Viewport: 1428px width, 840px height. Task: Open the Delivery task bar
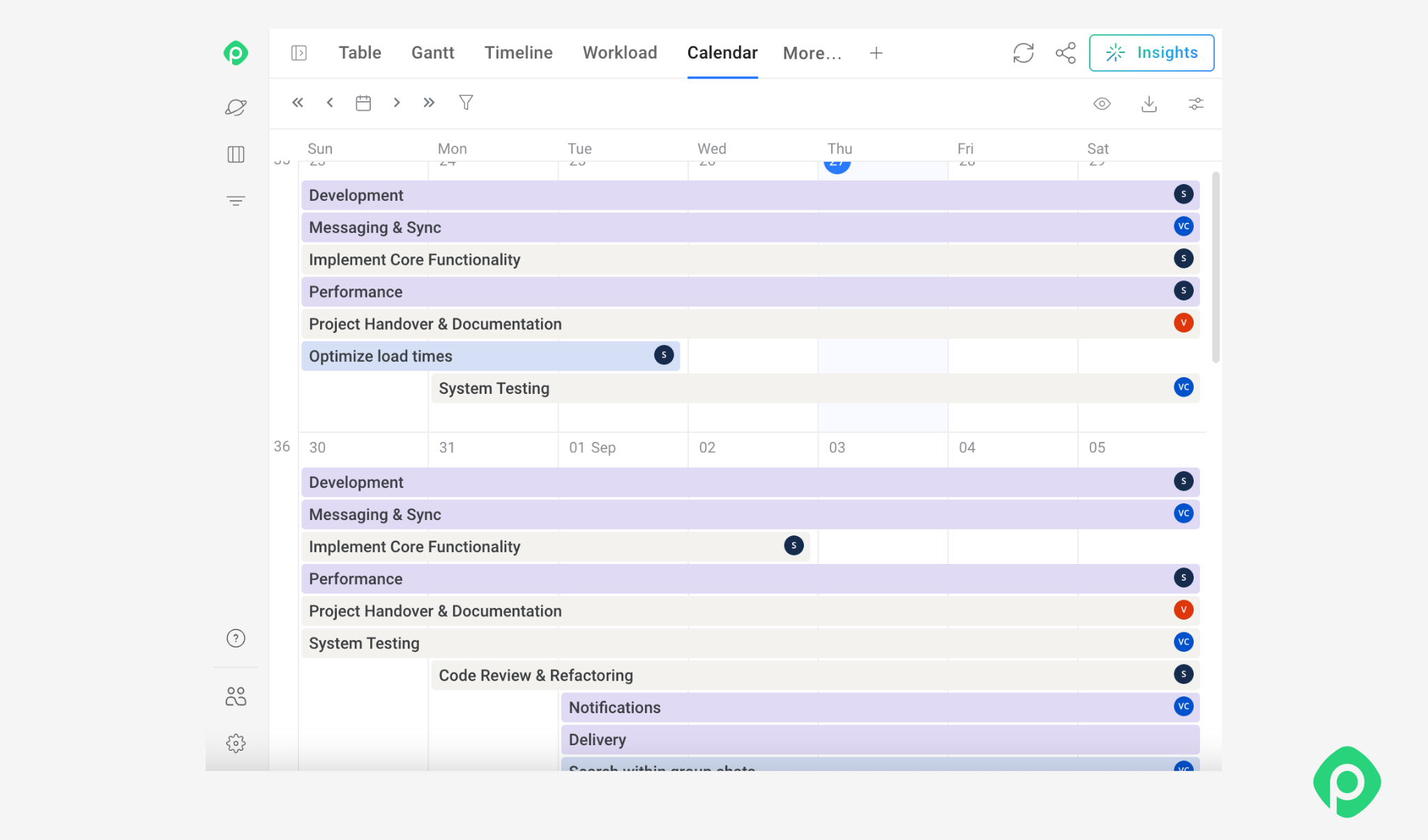(x=881, y=740)
